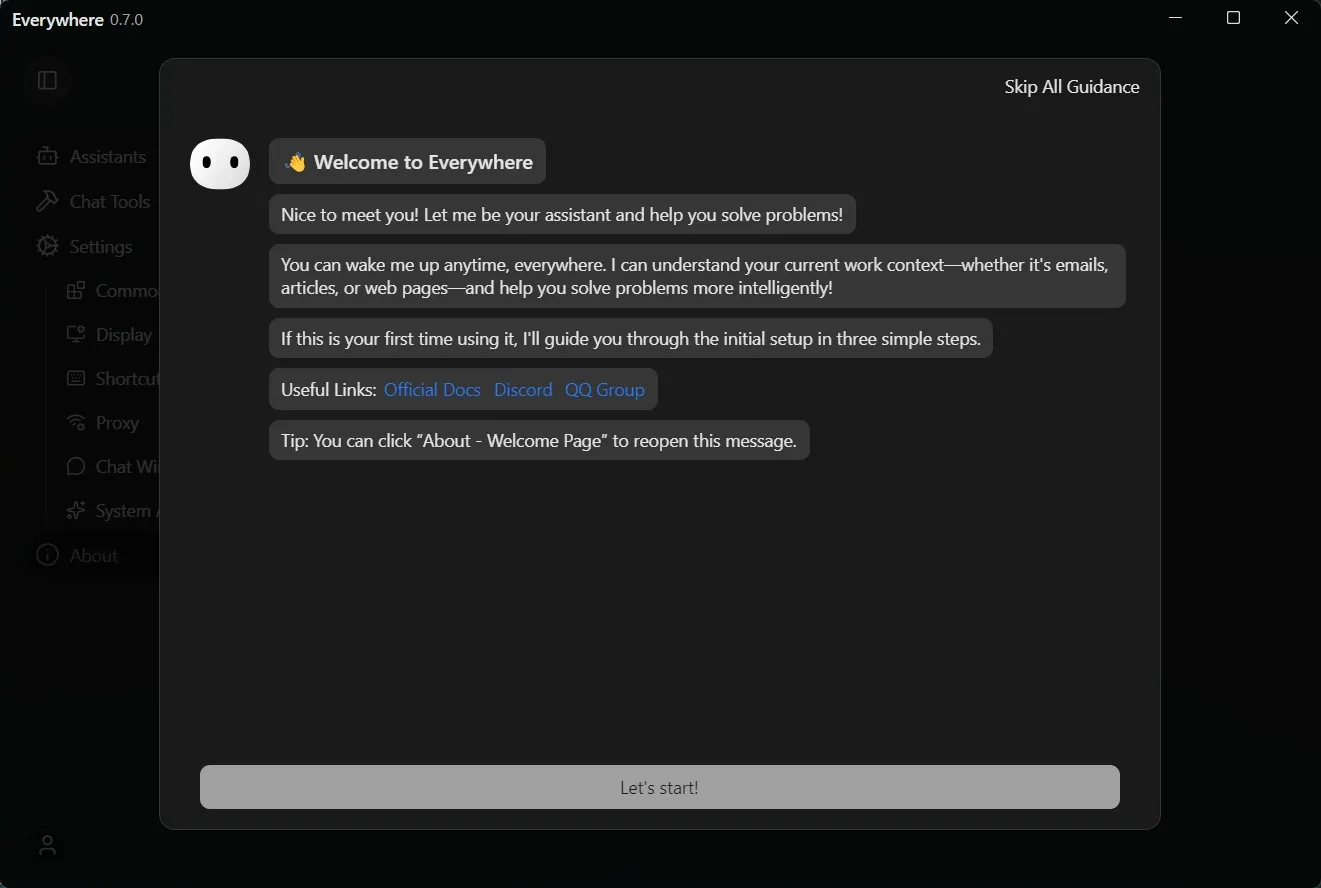Image resolution: width=1321 pixels, height=888 pixels.
Task: Click the "Nice to meet you!" message
Action: (x=562, y=215)
